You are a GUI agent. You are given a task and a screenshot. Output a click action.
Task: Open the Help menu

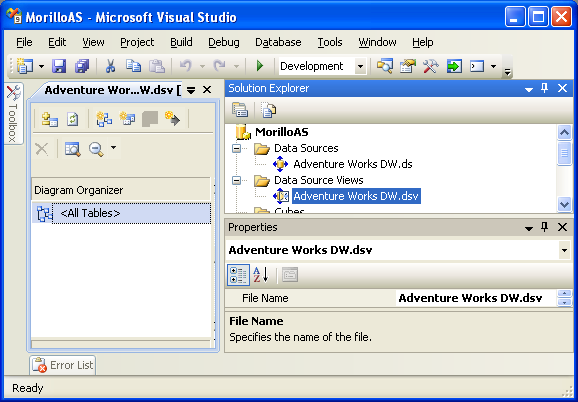pyautogui.click(x=423, y=42)
